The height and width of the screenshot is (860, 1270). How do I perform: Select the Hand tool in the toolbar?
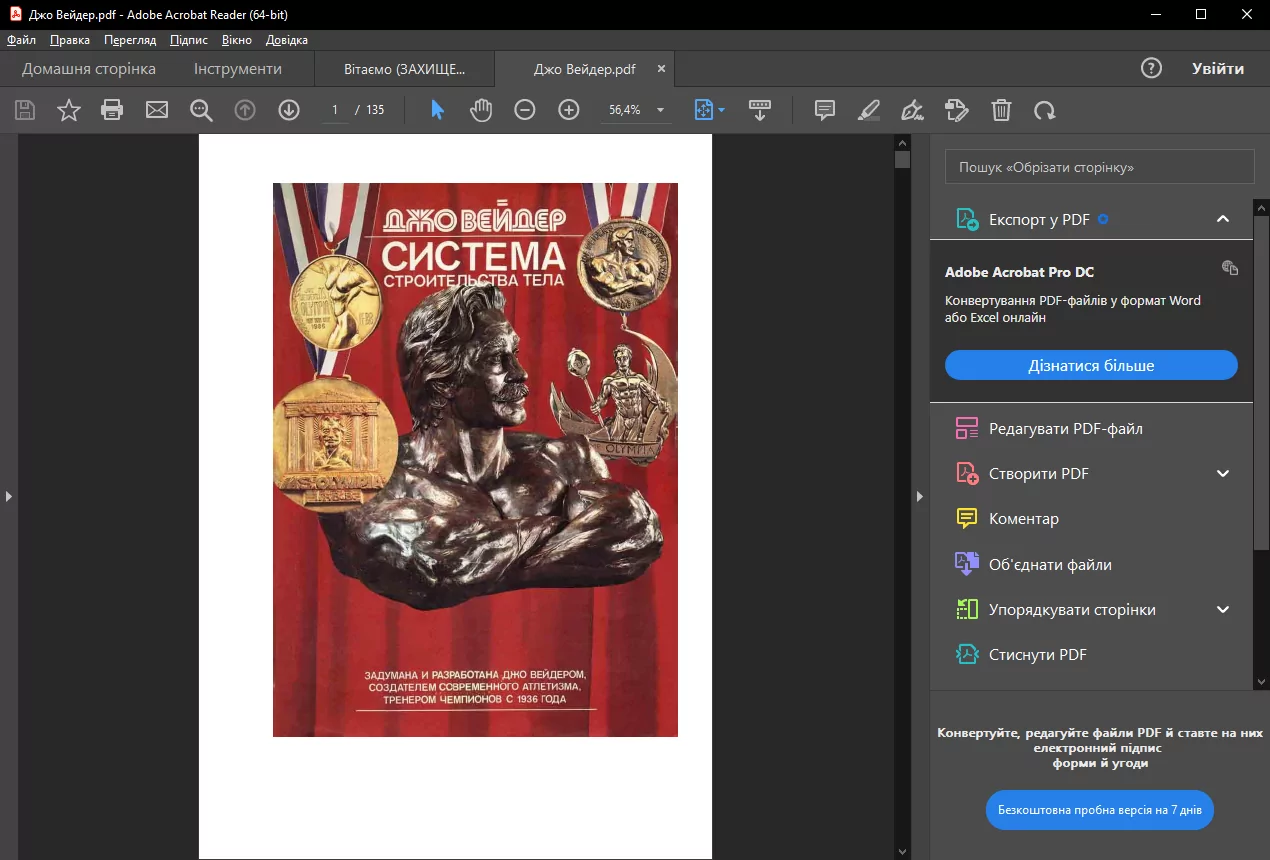[481, 110]
